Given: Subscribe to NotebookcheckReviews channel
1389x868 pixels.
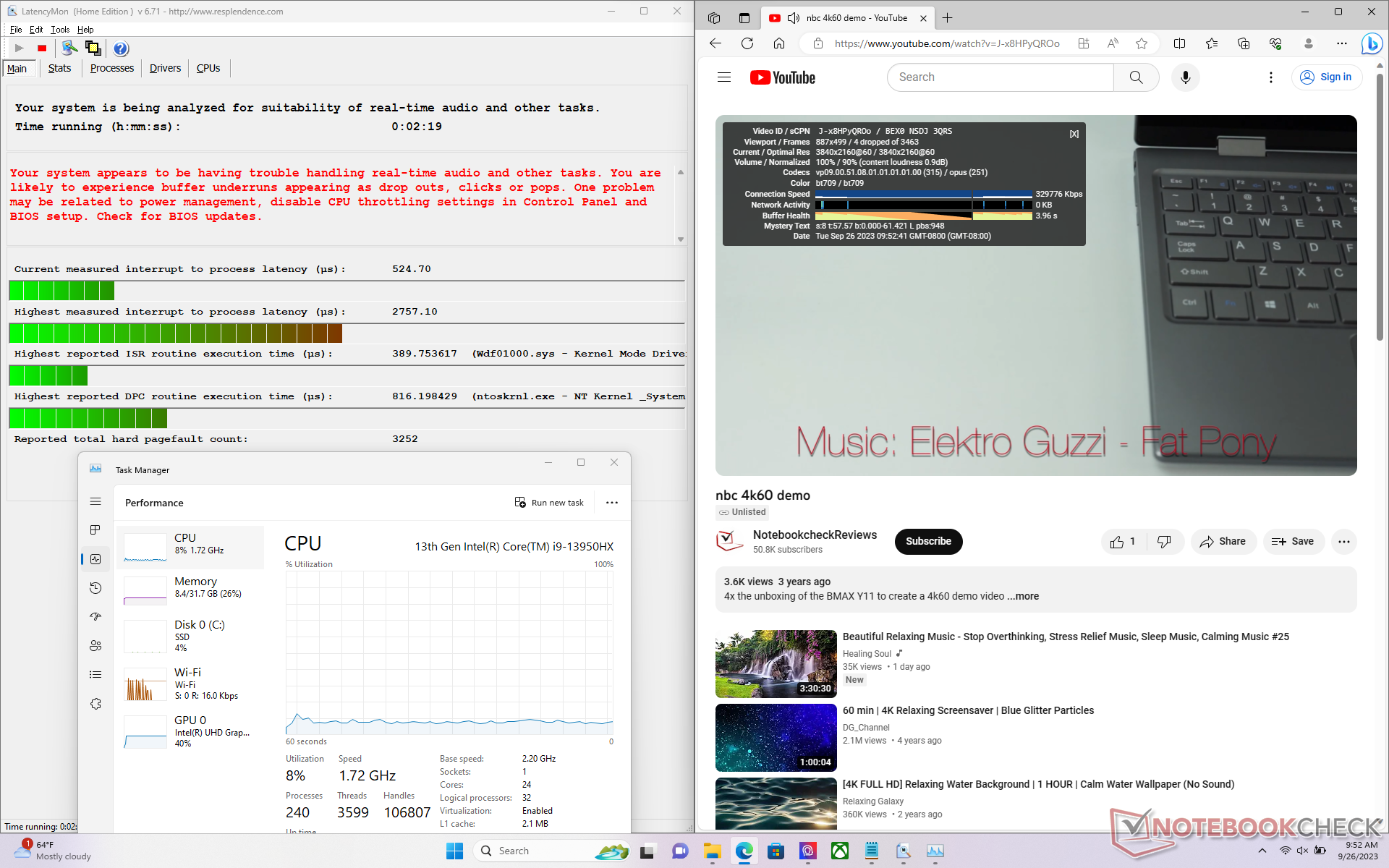Looking at the screenshot, I should point(928,542).
